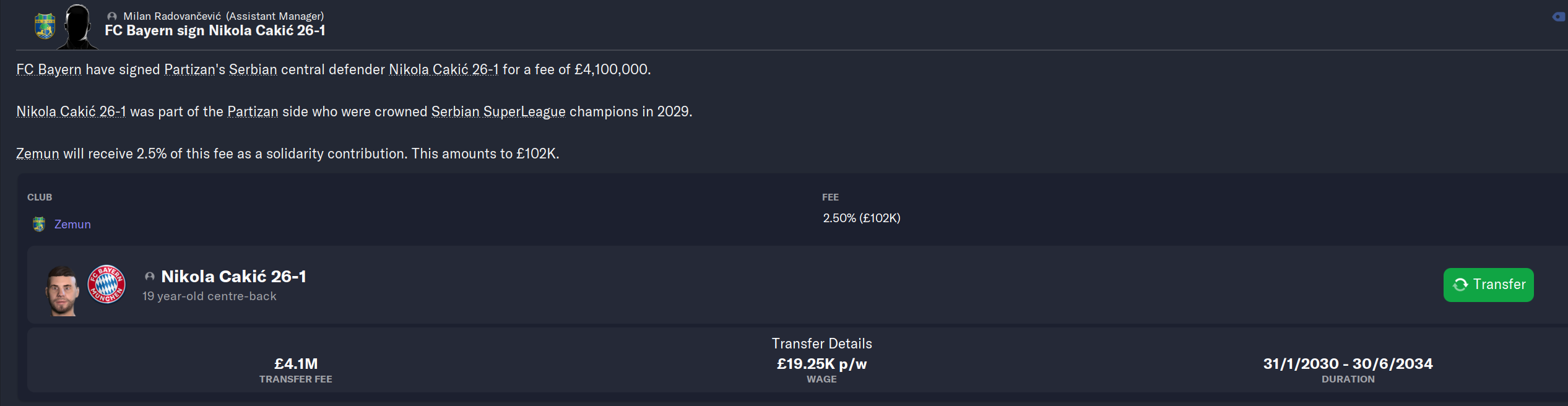1568x406 pixels.
Task: Open the bold Nikola Cakić 26-1 player heading
Action: click(233, 277)
